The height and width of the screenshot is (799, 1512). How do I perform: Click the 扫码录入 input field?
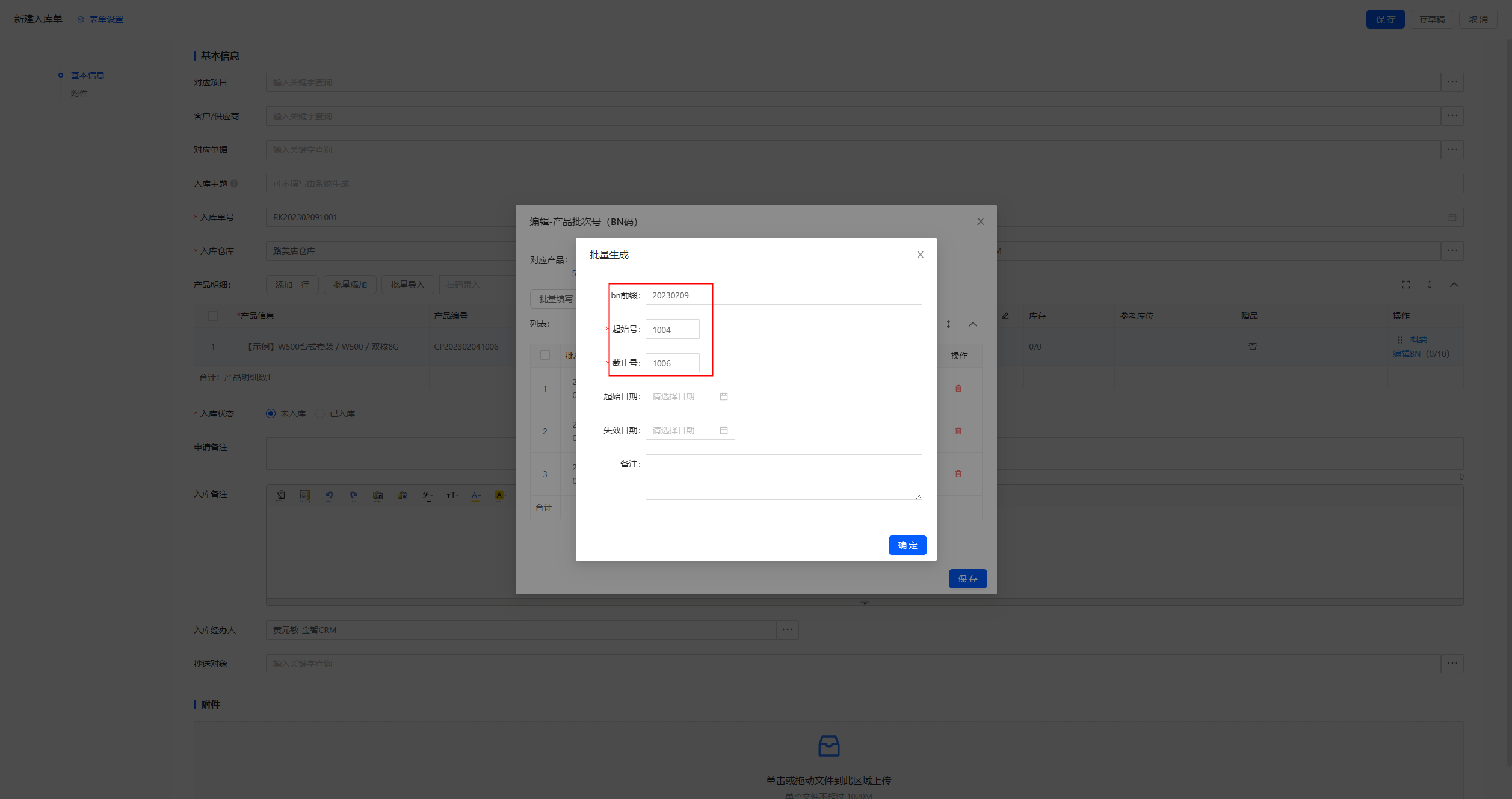pos(477,285)
